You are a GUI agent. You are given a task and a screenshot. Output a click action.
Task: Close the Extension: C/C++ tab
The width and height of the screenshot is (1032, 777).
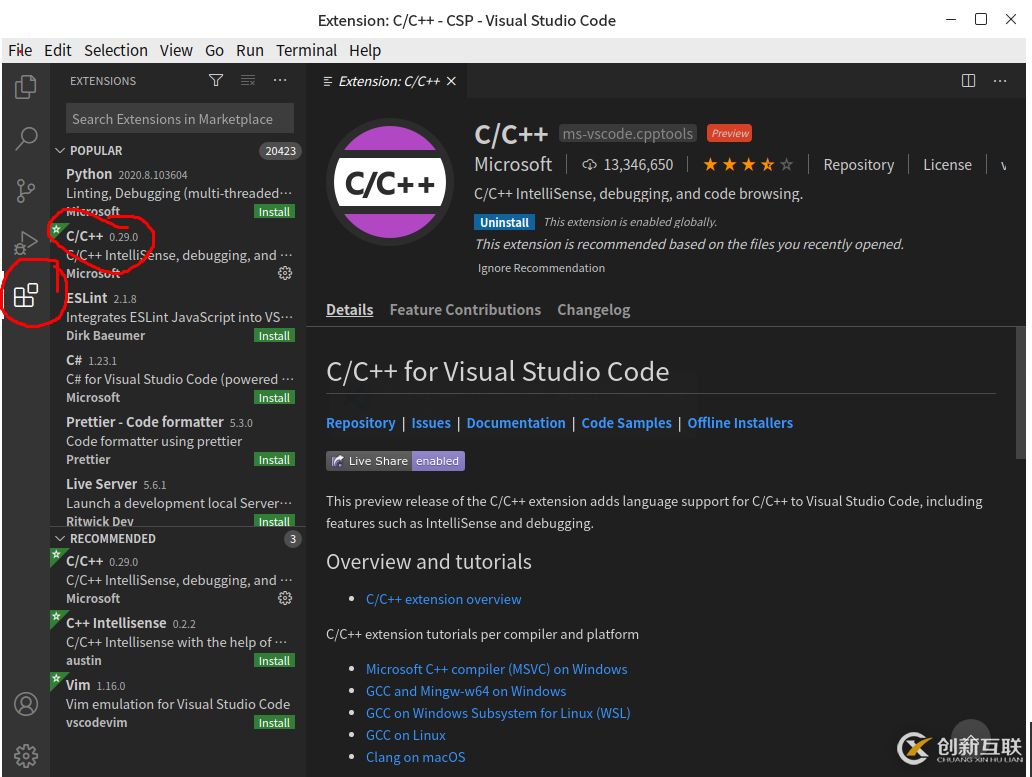click(451, 81)
